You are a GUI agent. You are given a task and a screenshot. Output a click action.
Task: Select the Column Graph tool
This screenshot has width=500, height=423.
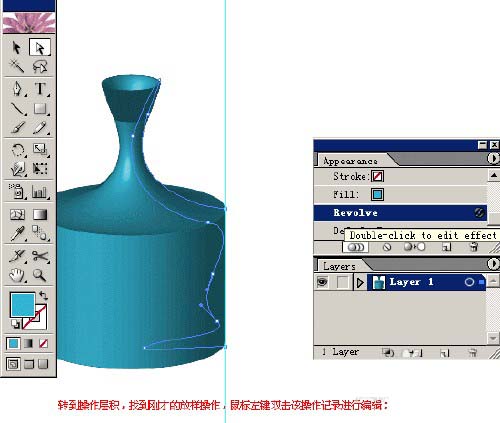[x=40, y=192]
